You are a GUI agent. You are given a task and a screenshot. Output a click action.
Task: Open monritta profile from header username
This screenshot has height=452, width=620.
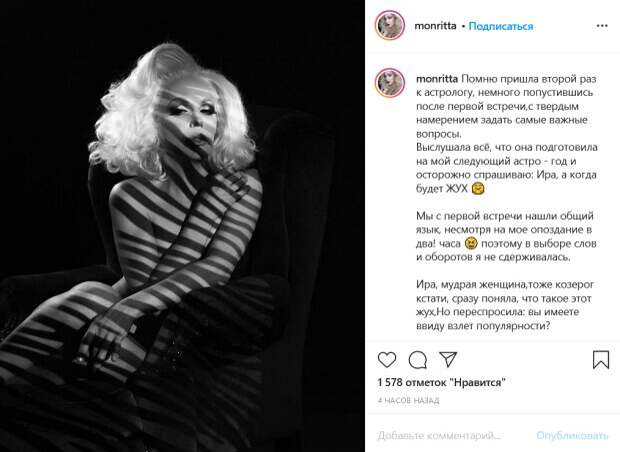click(x=435, y=26)
